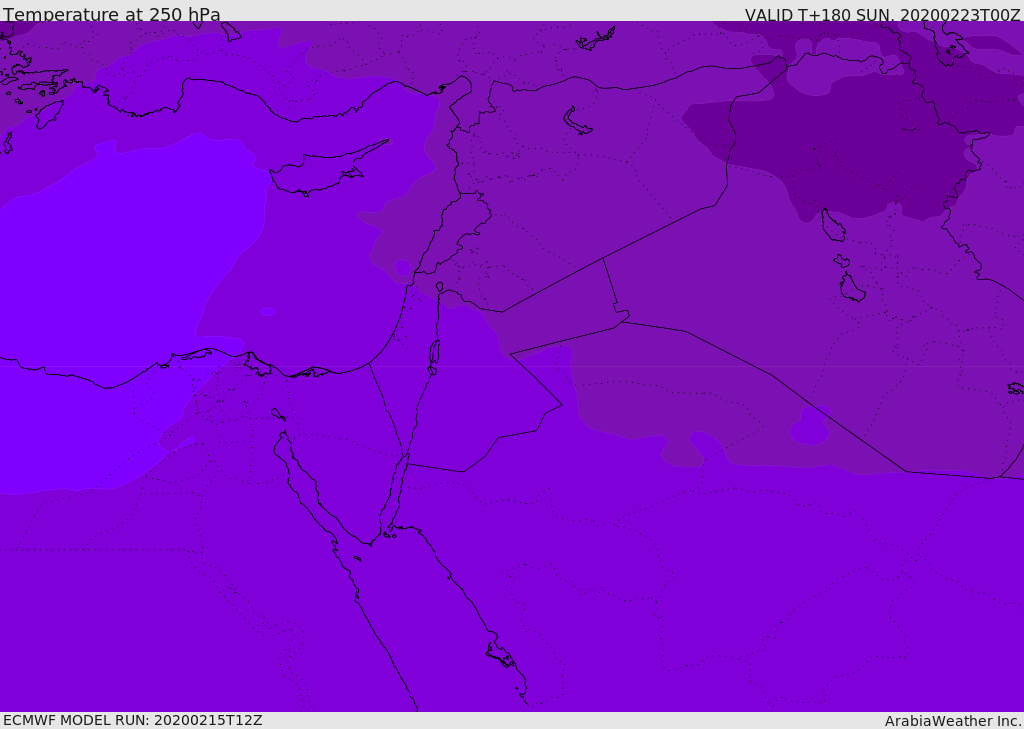Select the 'Temperature at 250 hPa' title
The width and height of the screenshot is (1024, 729).
112,14
